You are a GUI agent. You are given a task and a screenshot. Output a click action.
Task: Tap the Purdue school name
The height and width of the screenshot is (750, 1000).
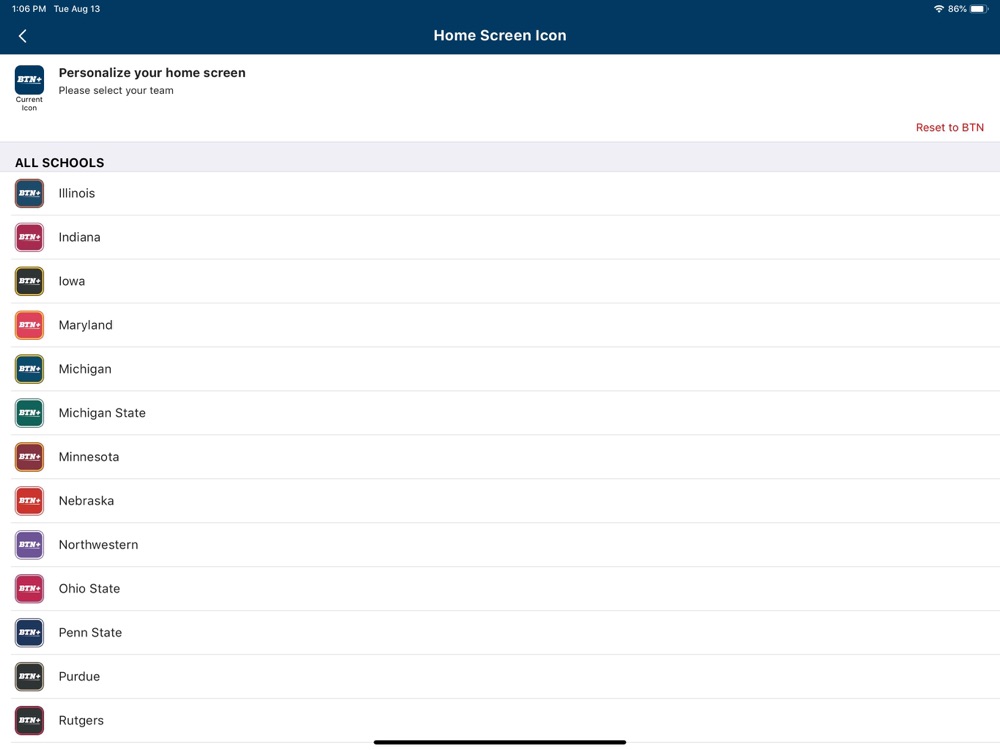pyautogui.click(x=79, y=677)
